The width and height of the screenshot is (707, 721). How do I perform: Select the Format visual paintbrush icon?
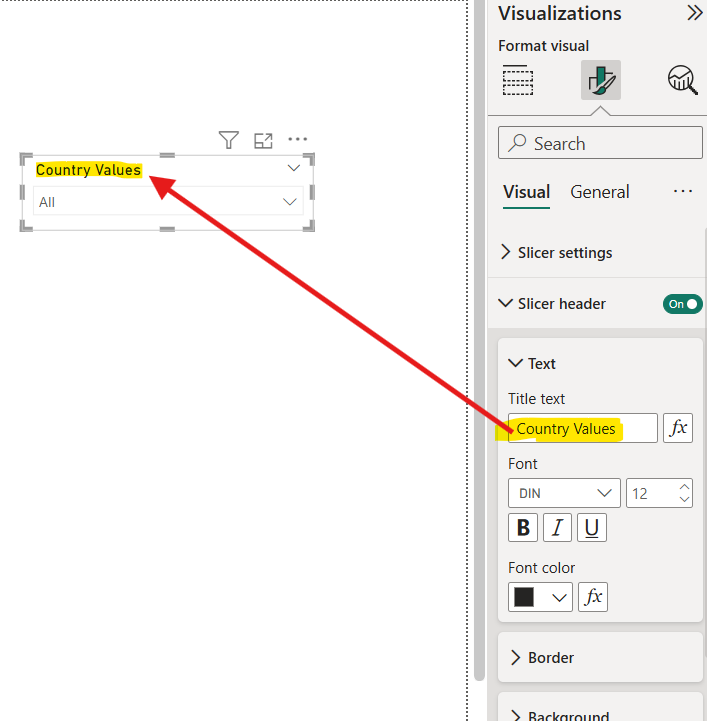click(x=601, y=80)
